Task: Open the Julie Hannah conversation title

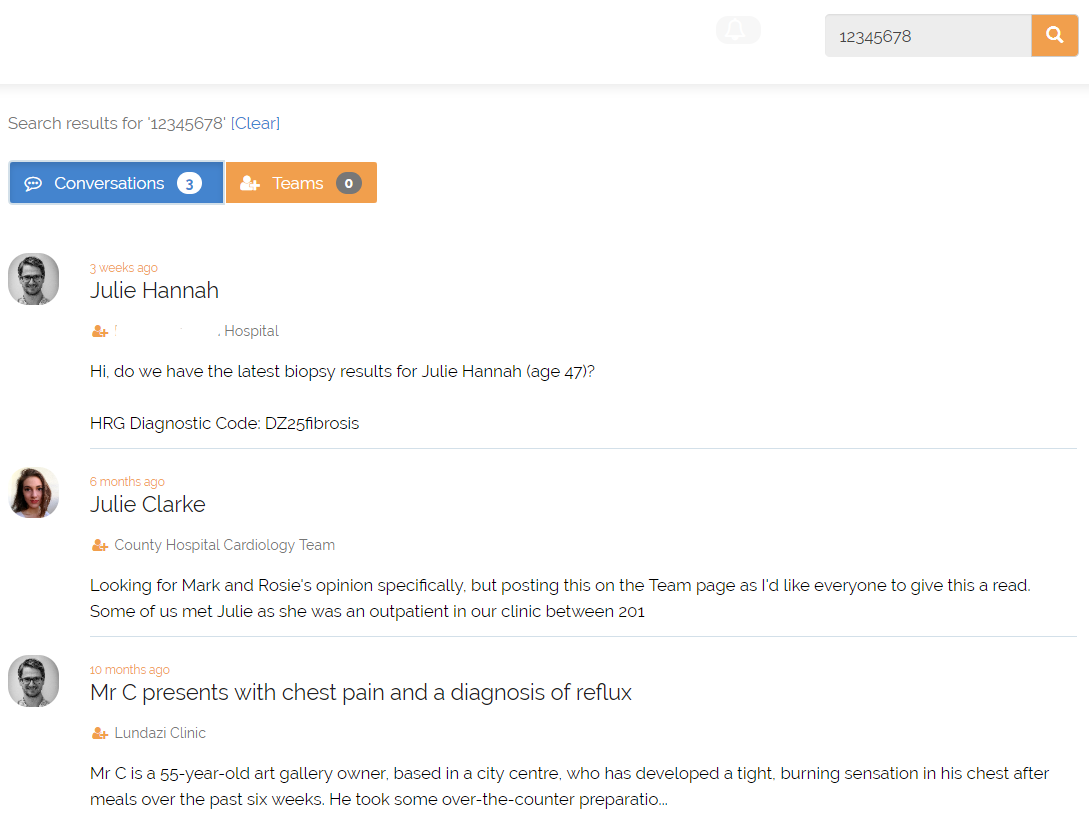Action: pyautogui.click(x=154, y=290)
